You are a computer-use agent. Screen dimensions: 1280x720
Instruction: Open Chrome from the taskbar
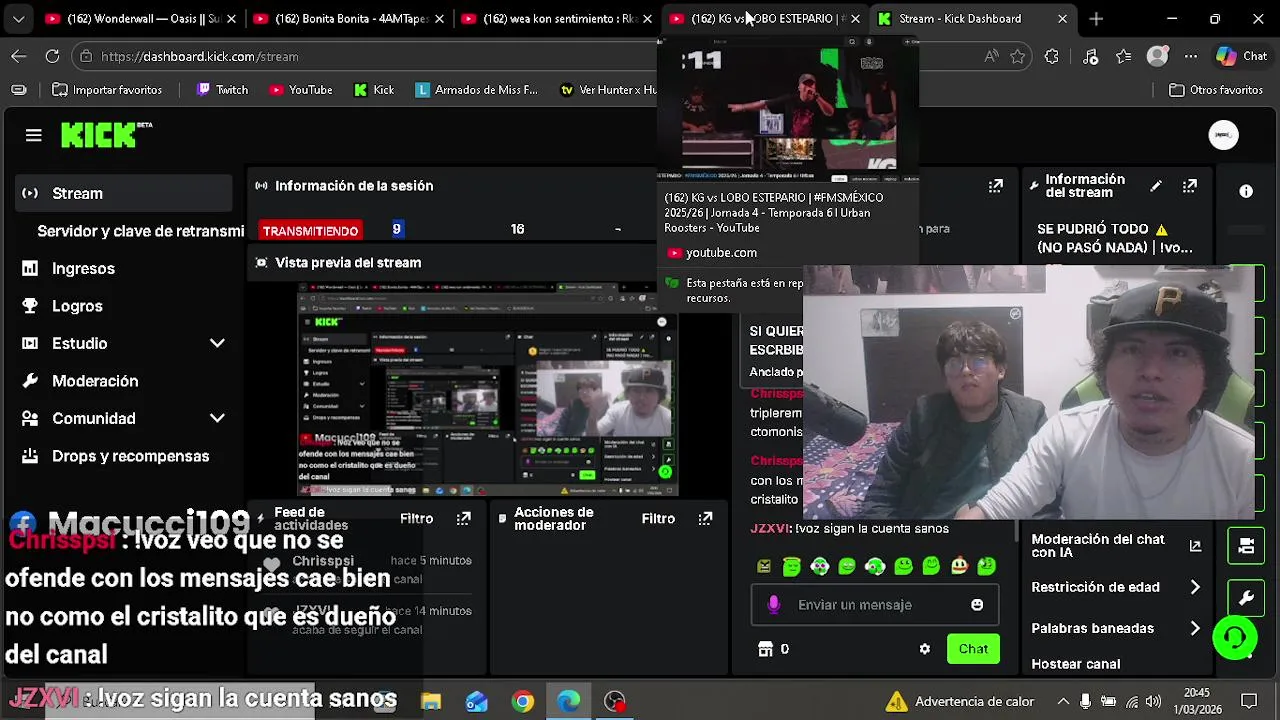[523, 702]
